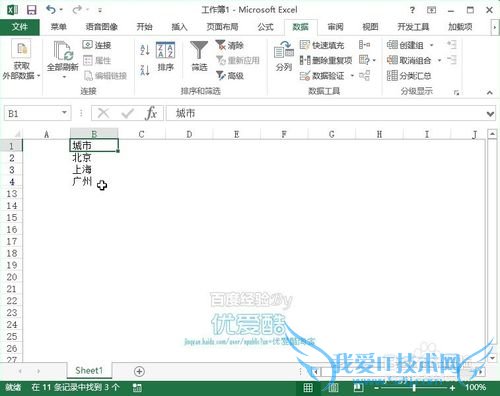Viewport: 500px width, 396px height.
Task: Open the What-If Analysis dropdown icon
Action: tap(367, 60)
